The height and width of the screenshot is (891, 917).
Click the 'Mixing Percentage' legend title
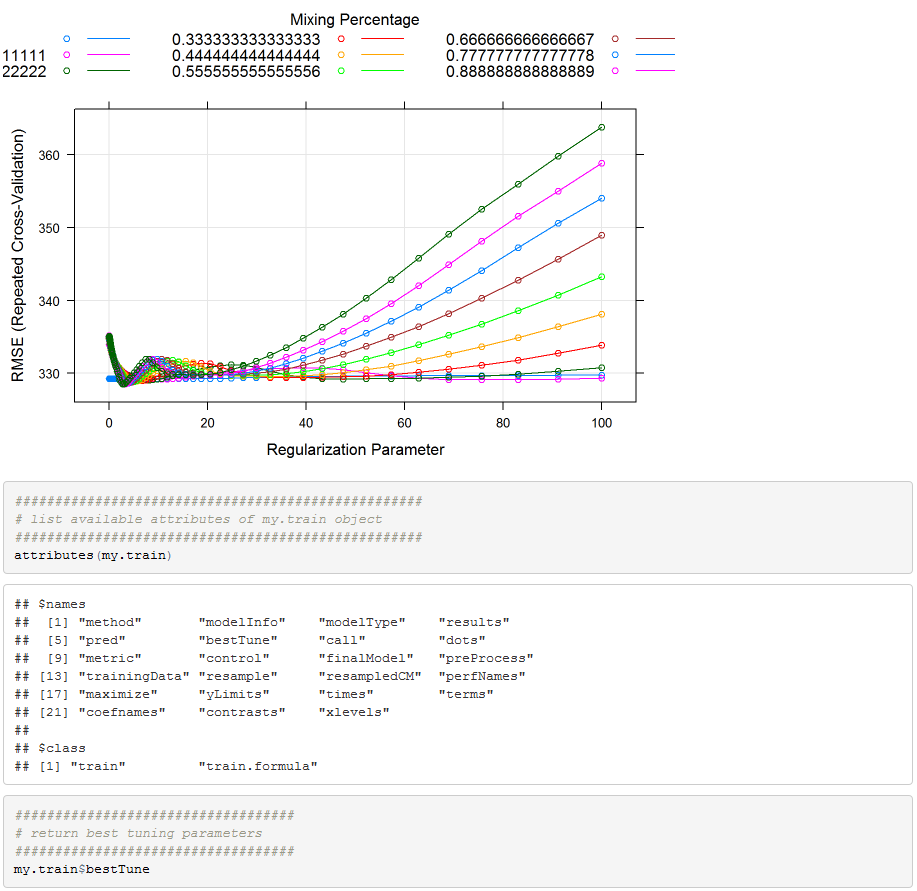pyautogui.click(x=354, y=19)
